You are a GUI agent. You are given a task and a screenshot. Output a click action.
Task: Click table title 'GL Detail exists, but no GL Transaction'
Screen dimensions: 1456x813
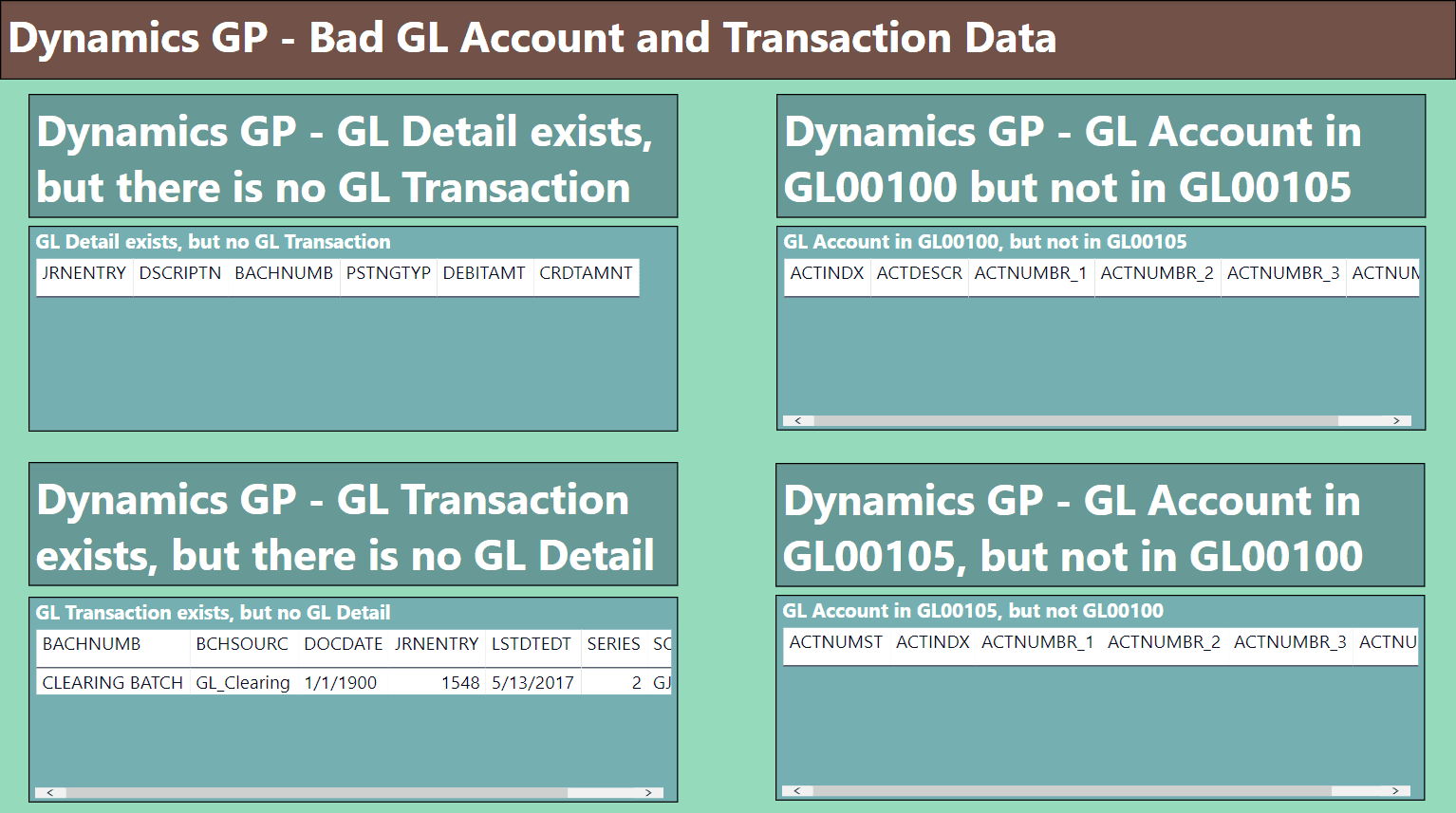tap(213, 242)
